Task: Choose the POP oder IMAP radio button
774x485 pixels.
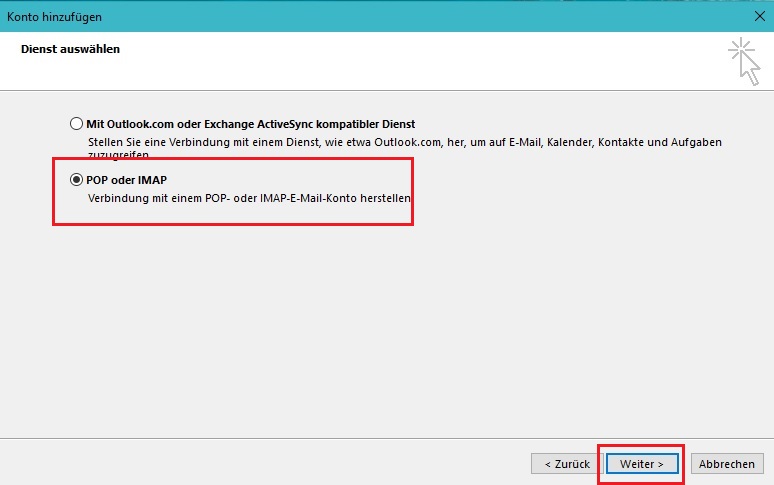Action: (76, 180)
